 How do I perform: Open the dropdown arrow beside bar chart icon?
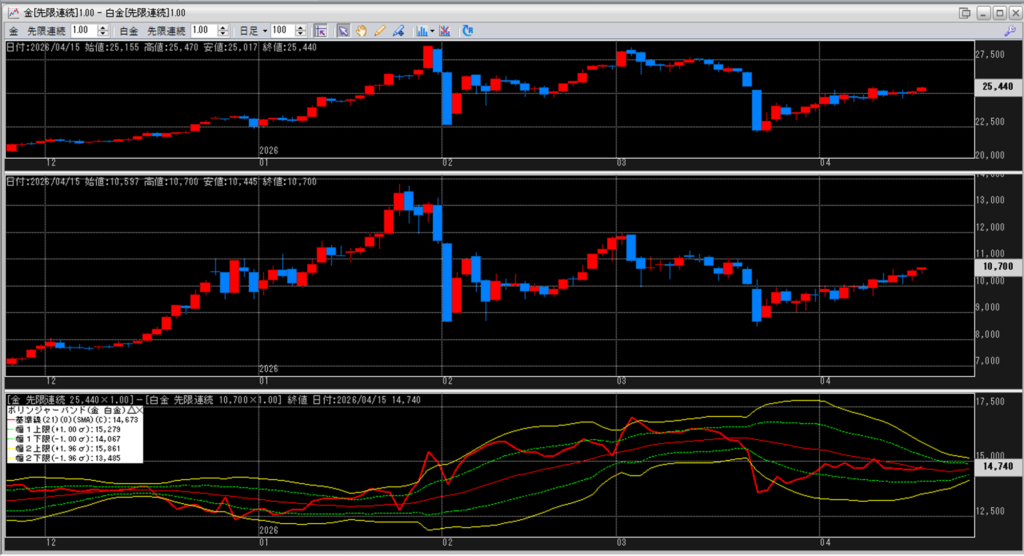pyautogui.click(x=432, y=31)
